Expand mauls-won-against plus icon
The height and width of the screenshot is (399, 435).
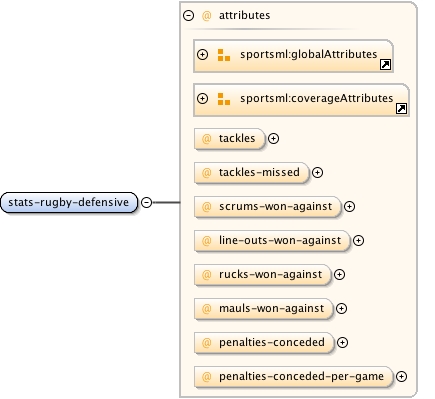(341, 308)
